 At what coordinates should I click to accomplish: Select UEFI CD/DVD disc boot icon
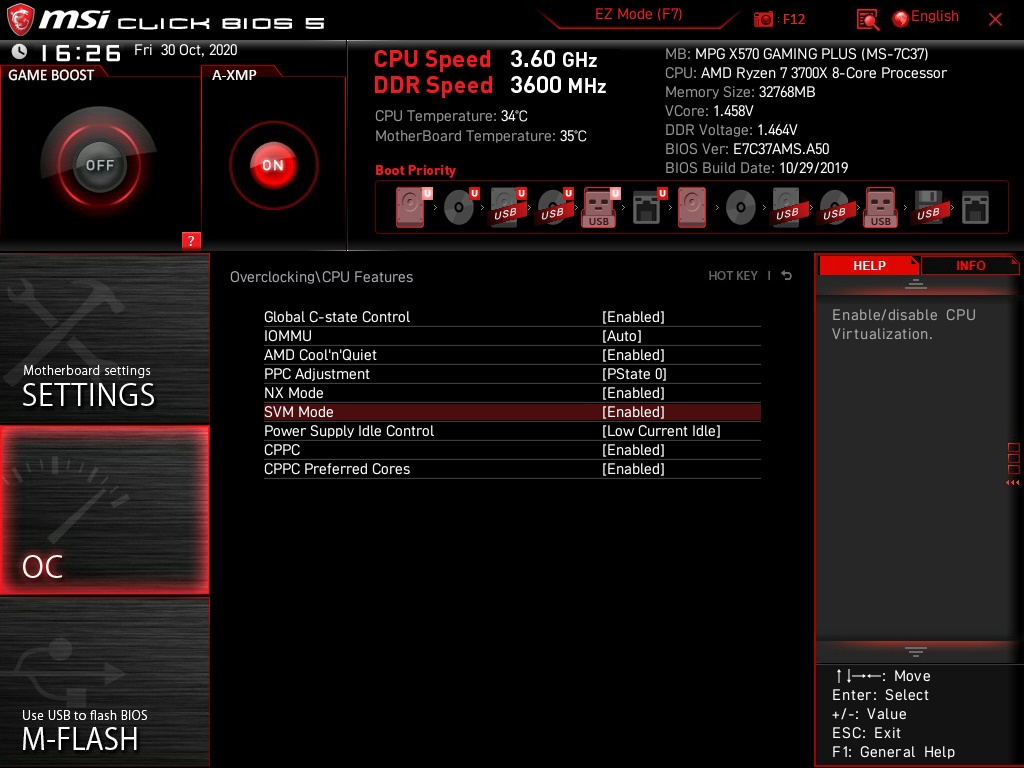coord(461,208)
